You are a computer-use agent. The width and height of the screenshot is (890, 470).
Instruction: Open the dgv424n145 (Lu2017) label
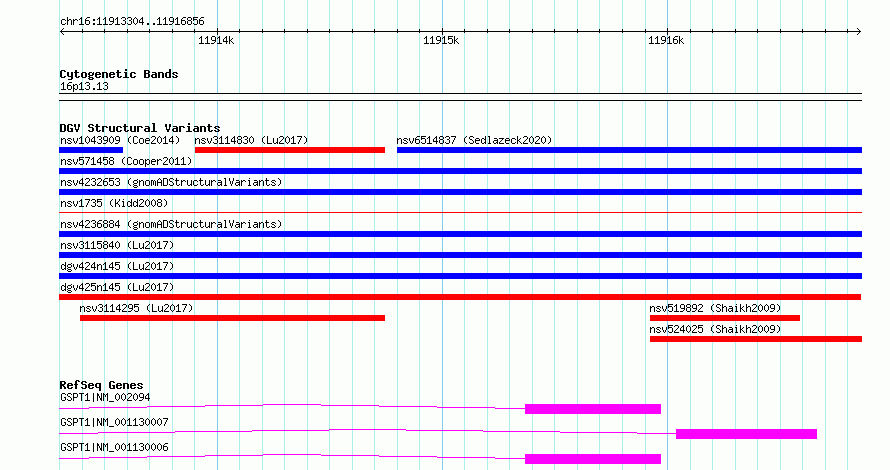pyautogui.click(x=117, y=266)
